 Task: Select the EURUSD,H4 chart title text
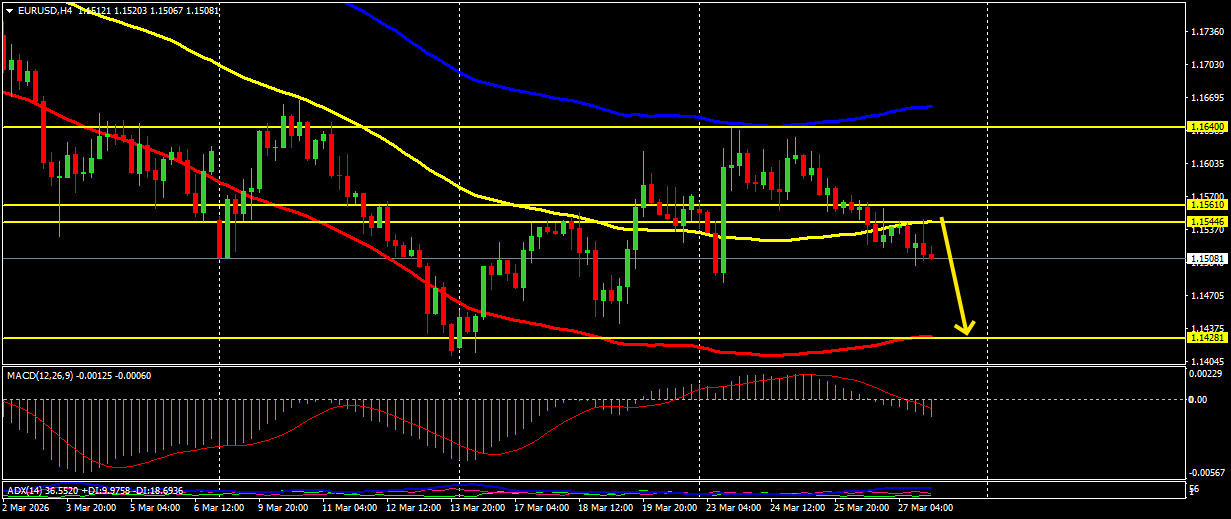click(45, 10)
